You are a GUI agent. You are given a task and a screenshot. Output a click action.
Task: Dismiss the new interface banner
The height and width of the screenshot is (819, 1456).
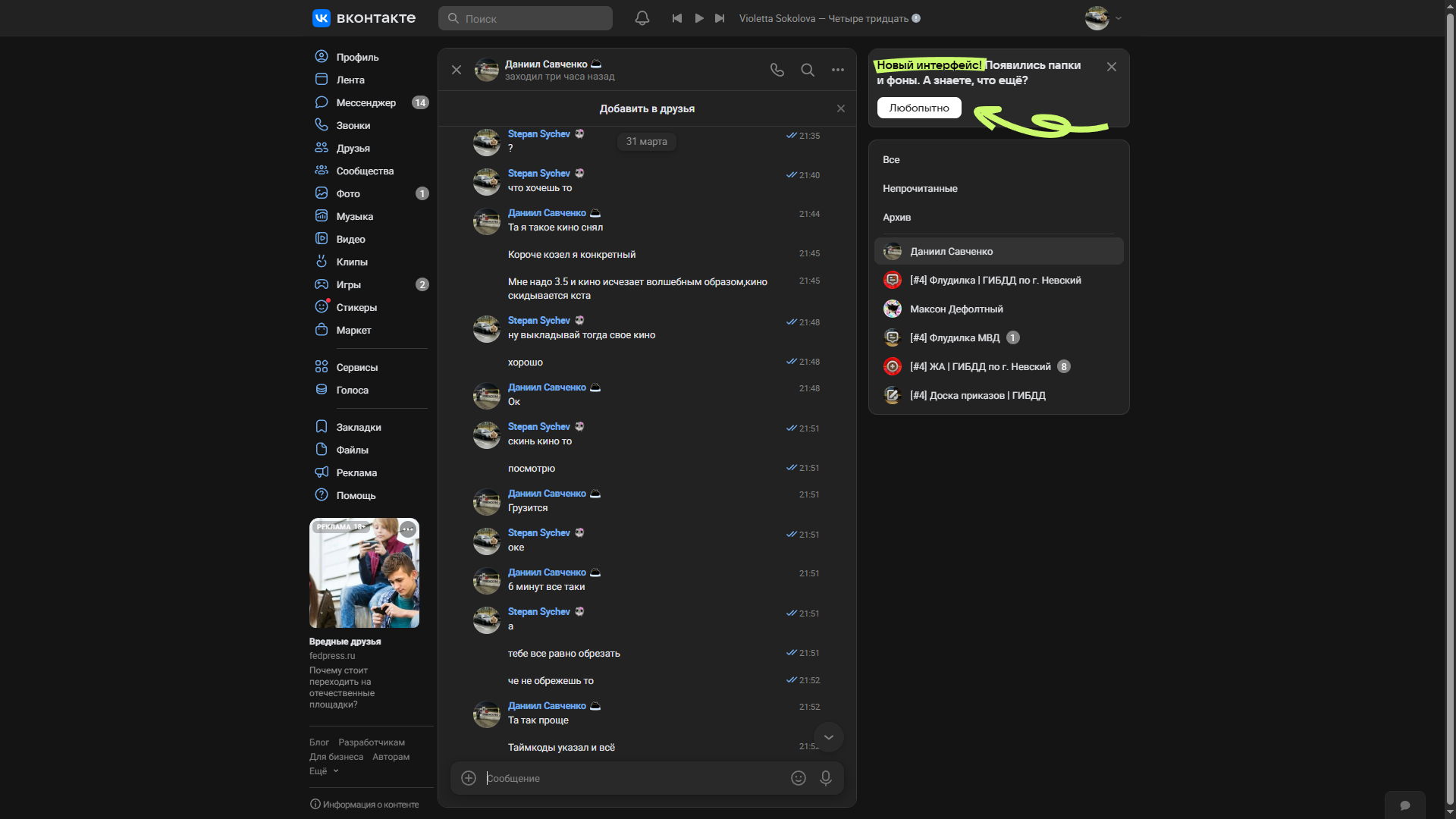1111,67
